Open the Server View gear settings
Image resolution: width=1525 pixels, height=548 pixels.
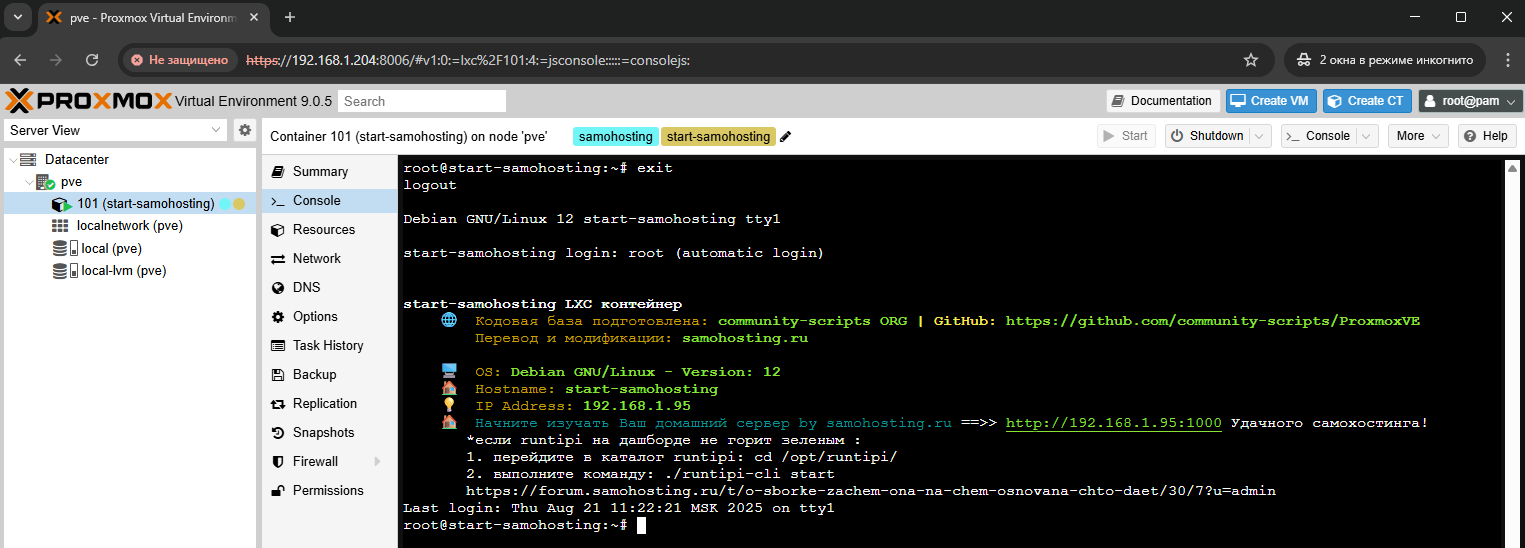coord(244,130)
